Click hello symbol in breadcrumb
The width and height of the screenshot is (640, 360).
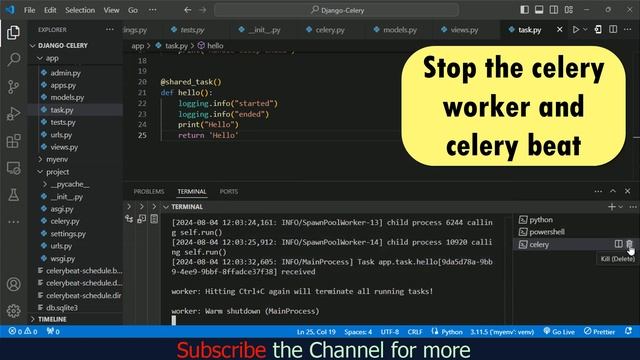click(x=211, y=46)
